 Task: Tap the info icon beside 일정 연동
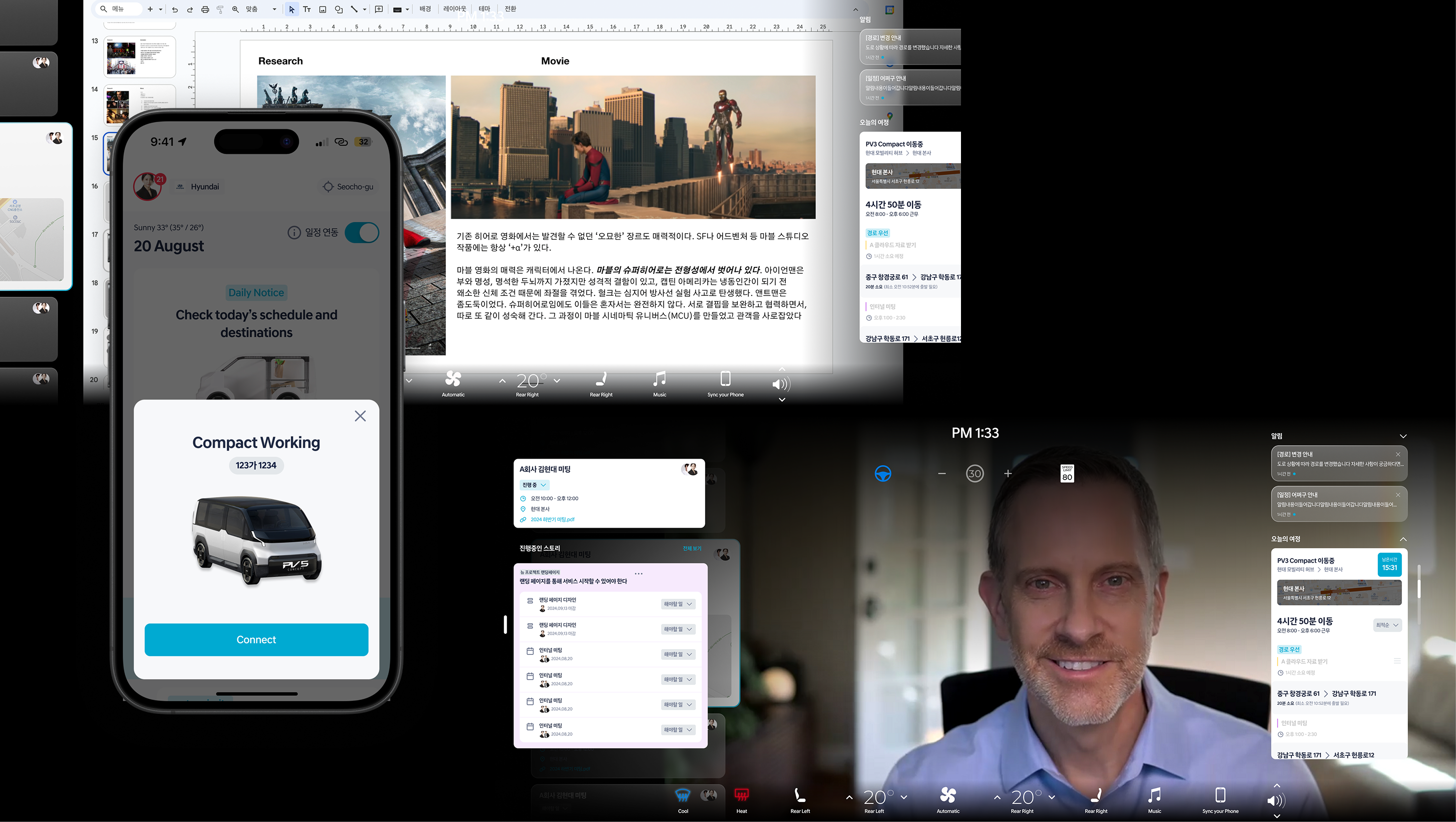(294, 232)
